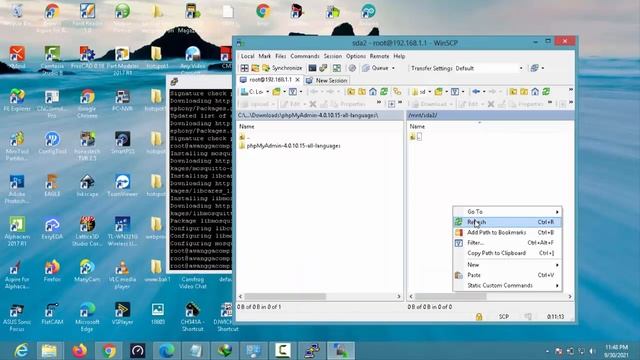Open Google Chrome from the taskbar

pyautogui.click(x=108, y=351)
